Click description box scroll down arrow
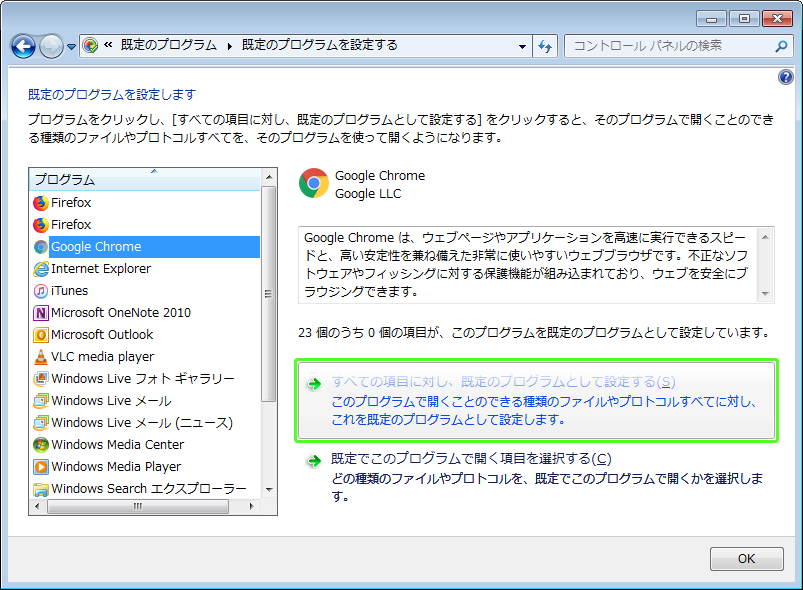Viewport: 803px width, 590px height. point(765,294)
